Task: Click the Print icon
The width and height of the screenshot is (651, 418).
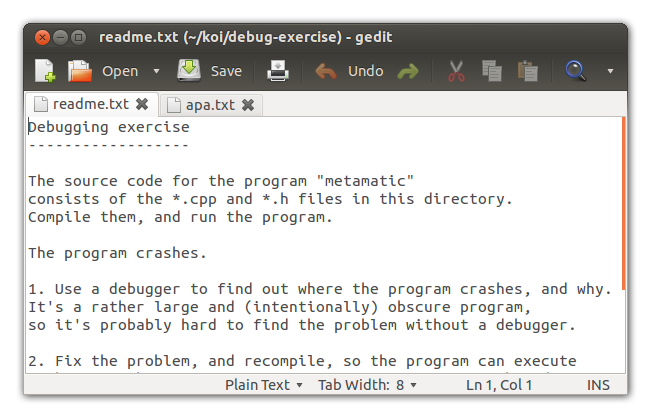Action: coord(277,71)
